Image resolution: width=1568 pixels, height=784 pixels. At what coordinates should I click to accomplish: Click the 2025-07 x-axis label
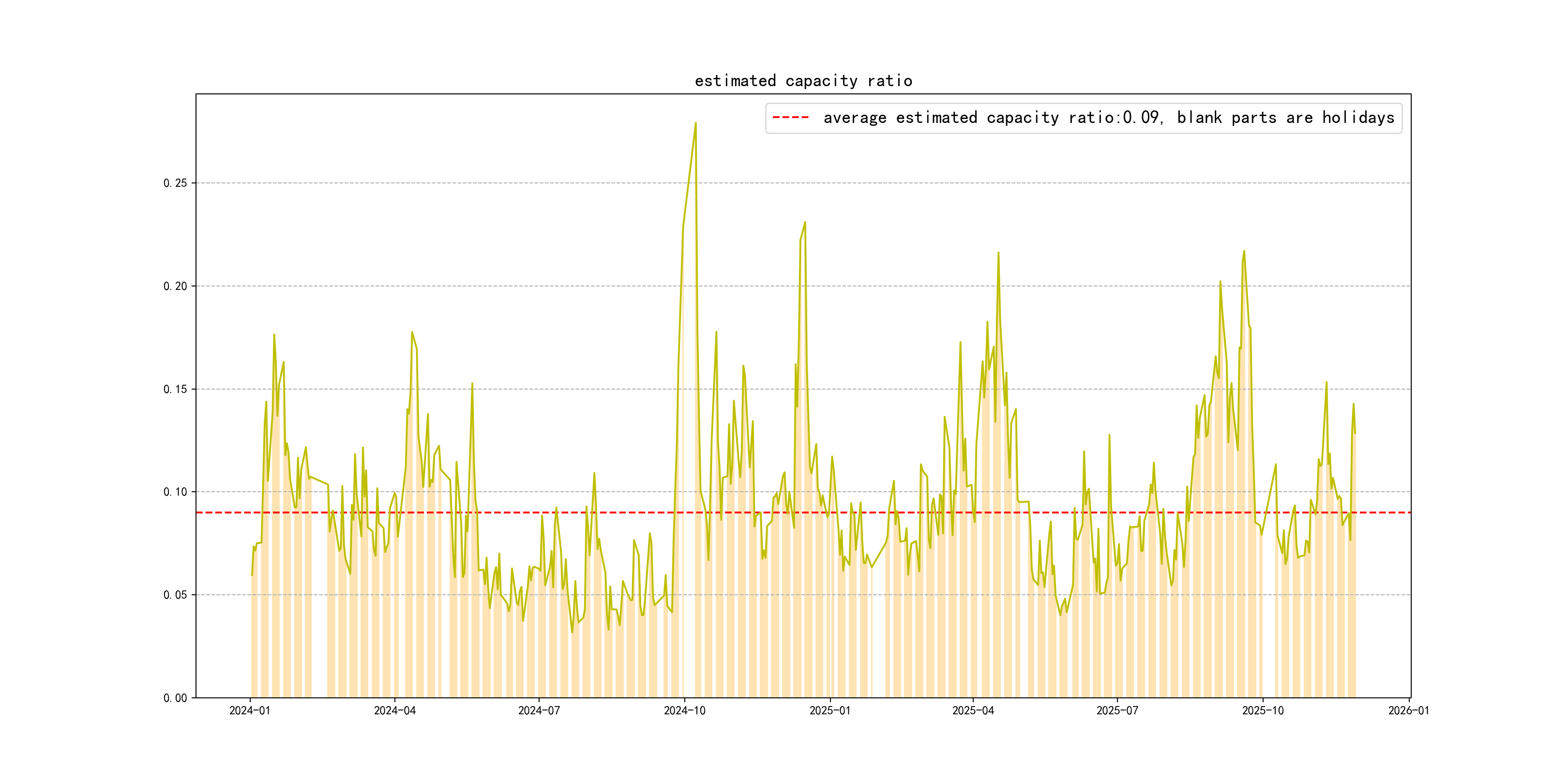(x=1117, y=710)
